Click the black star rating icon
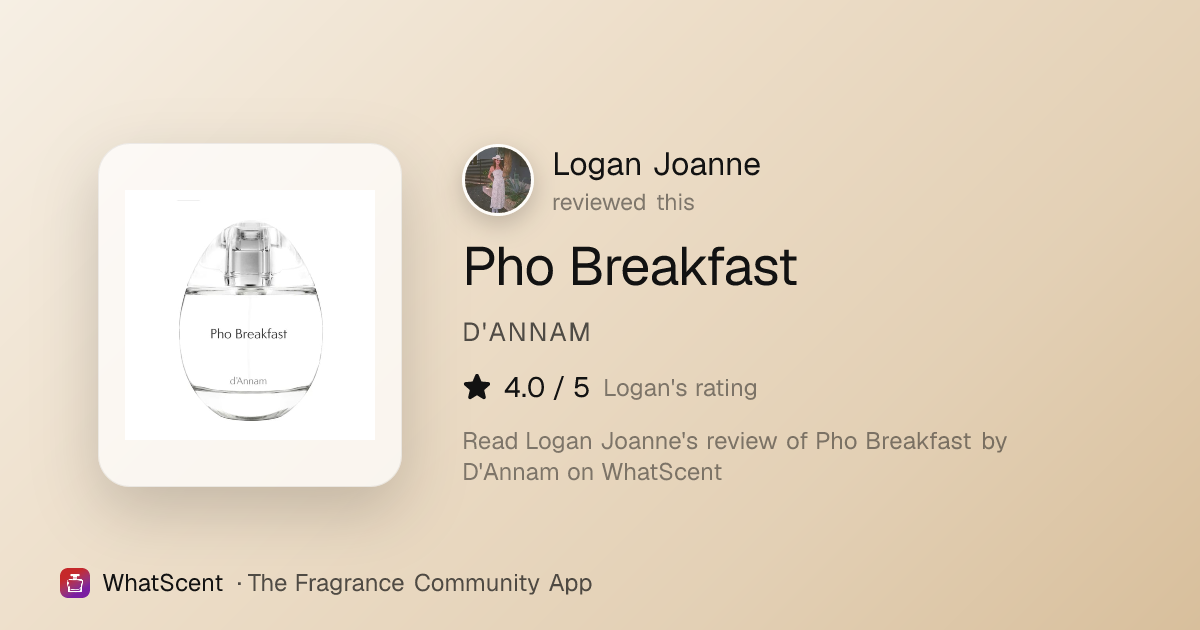 tap(477, 387)
